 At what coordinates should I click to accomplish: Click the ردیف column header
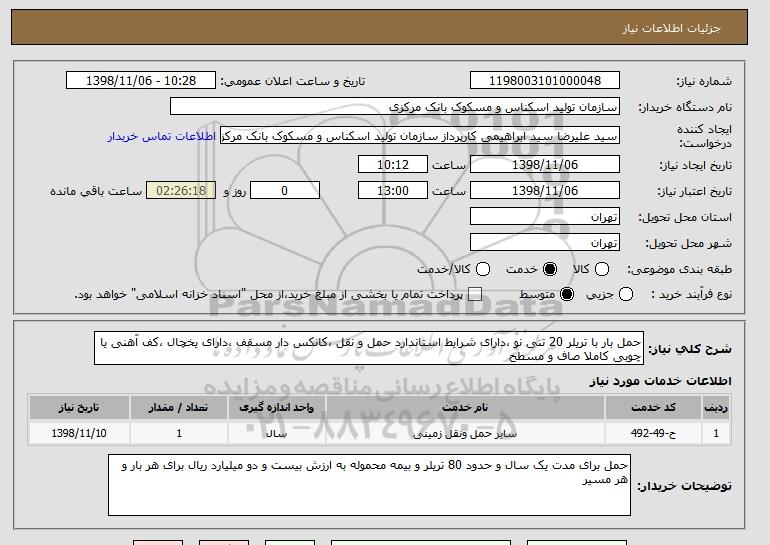716,408
